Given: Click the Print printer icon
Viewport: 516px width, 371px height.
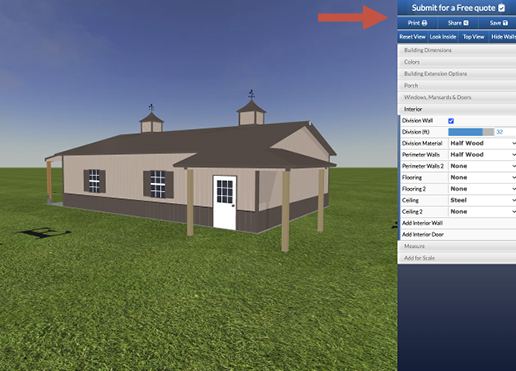Looking at the screenshot, I should pos(424,23).
